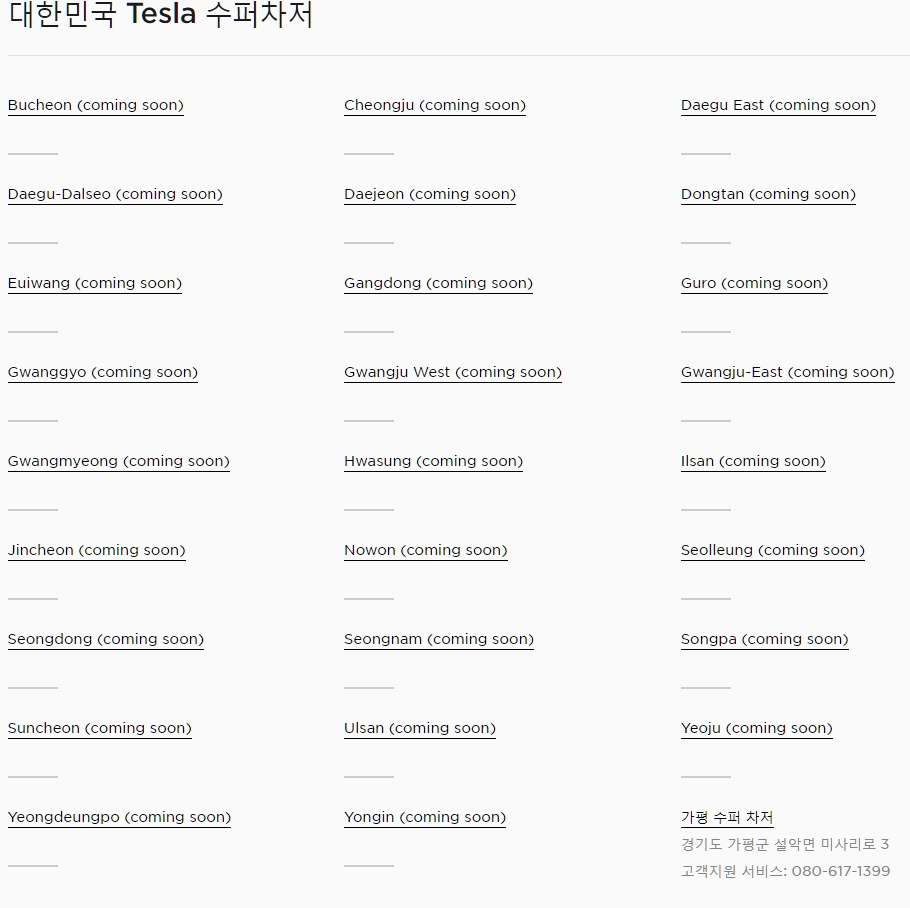The height and width of the screenshot is (908, 910).
Task: Select Gwangmyeong (coming soon) supercharger
Action: (x=119, y=462)
